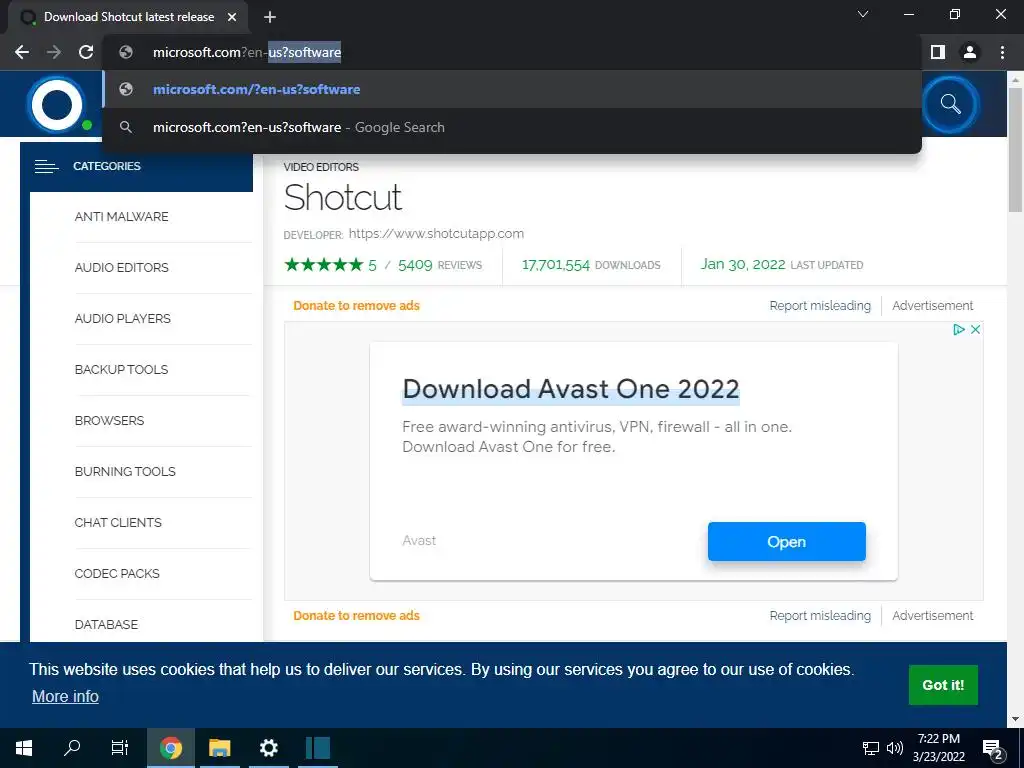Image resolution: width=1024 pixels, height=768 pixels.
Task: Open Chrome's three-dot menu
Action: pos(1002,52)
